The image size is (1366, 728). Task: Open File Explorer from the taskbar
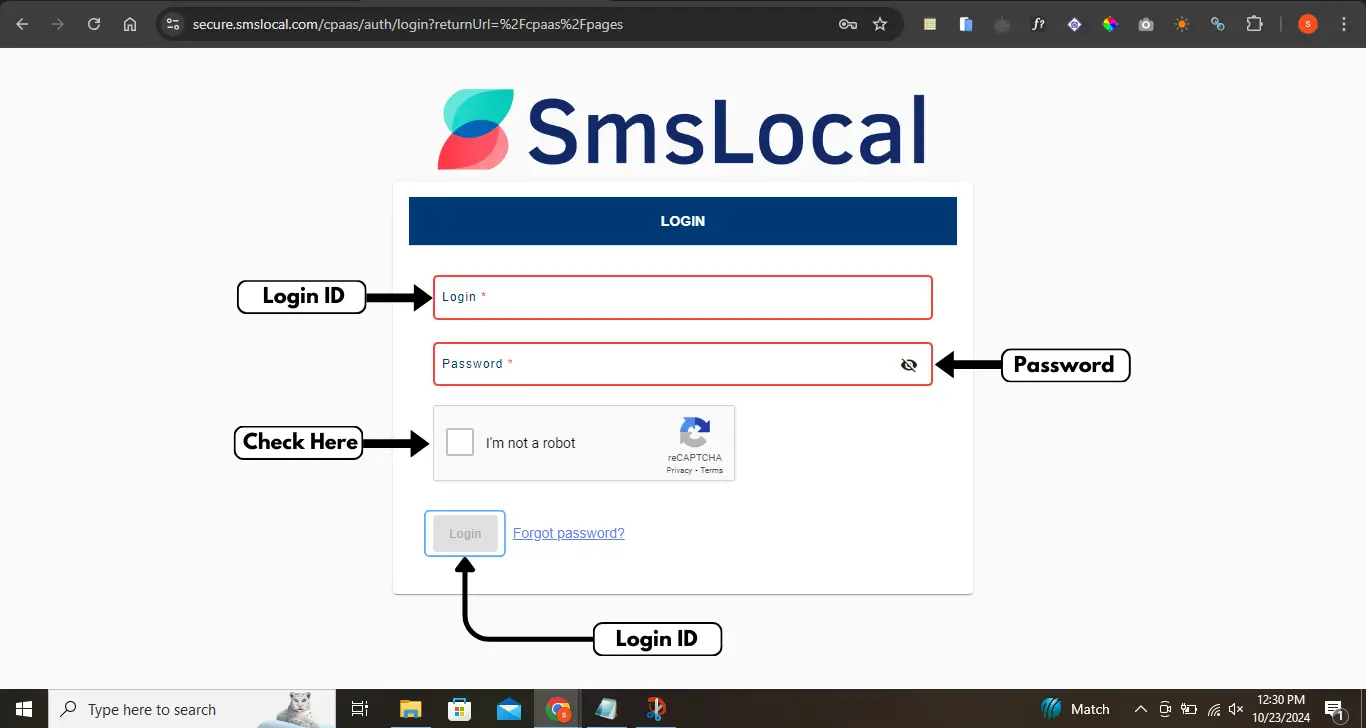[410, 709]
